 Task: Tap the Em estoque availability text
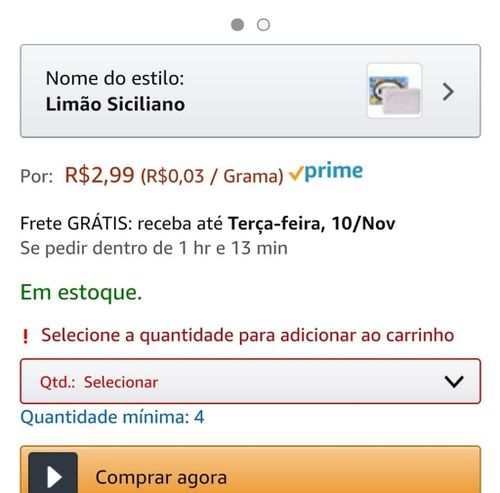81,292
